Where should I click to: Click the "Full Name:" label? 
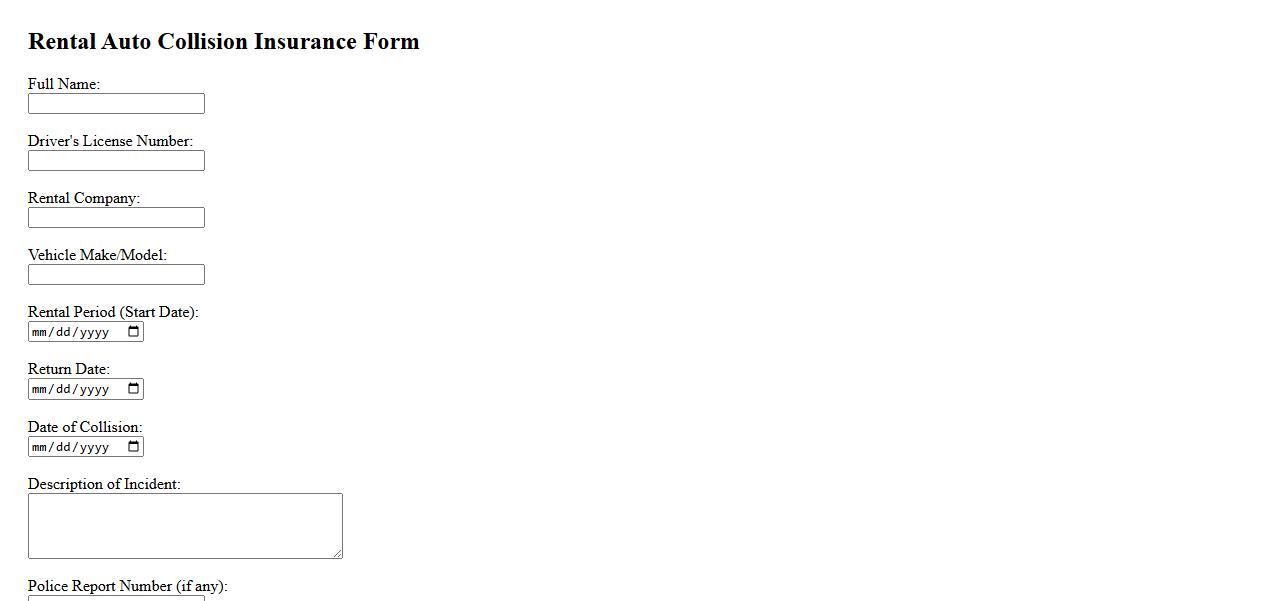(x=64, y=84)
